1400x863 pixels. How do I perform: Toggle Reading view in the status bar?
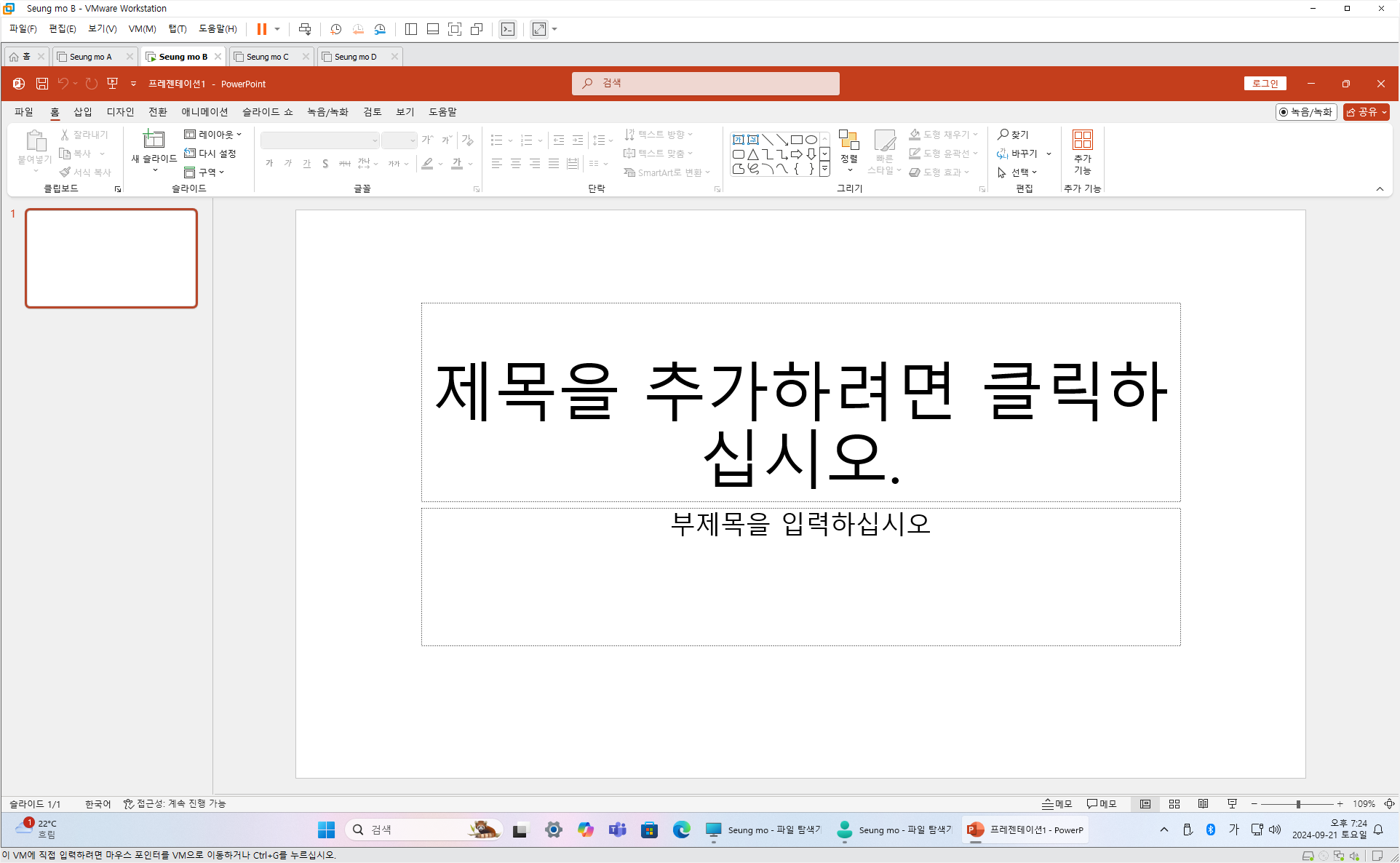(x=1203, y=804)
